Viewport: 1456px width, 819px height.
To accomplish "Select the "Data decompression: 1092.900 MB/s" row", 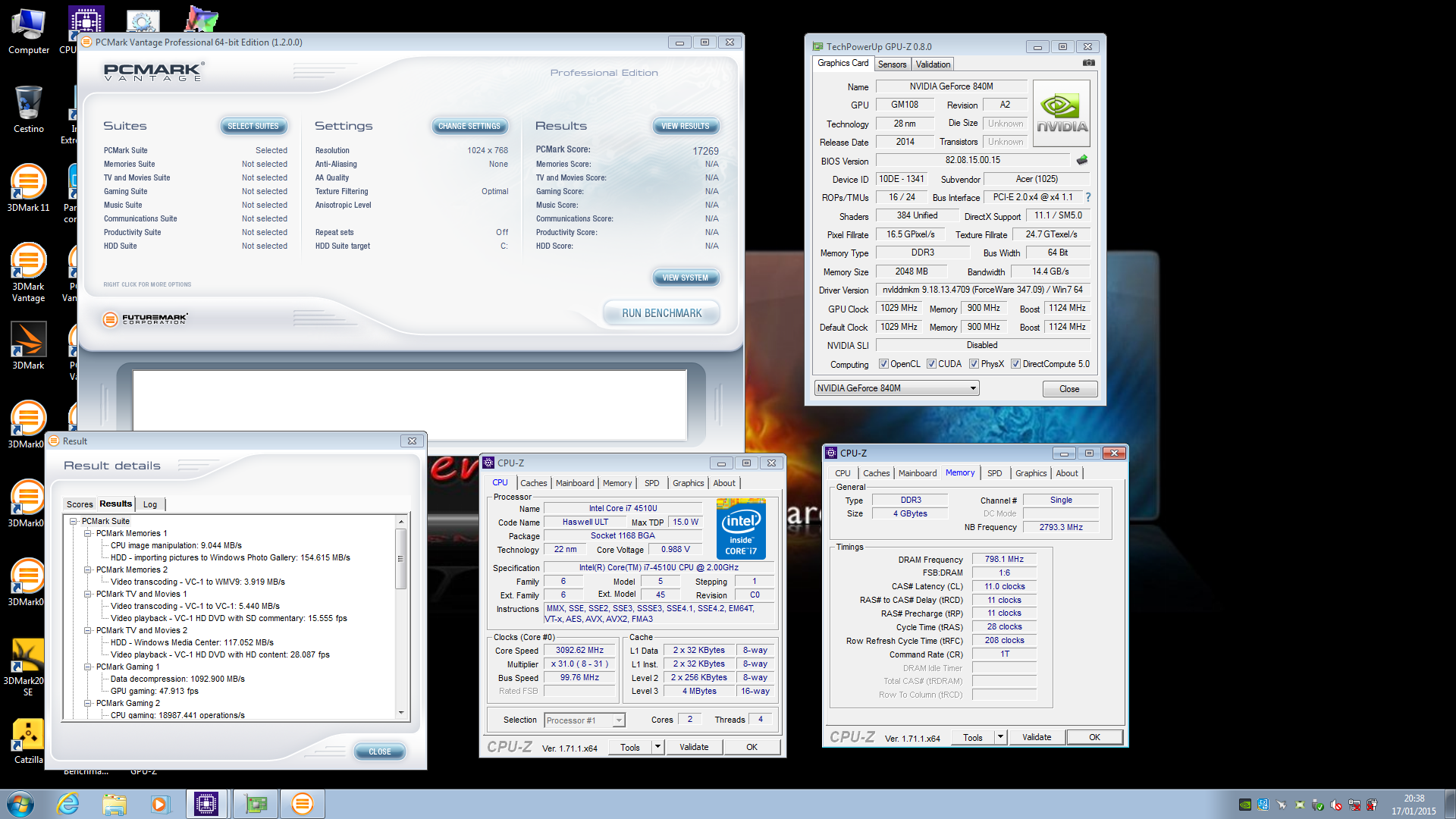I will click(x=177, y=679).
